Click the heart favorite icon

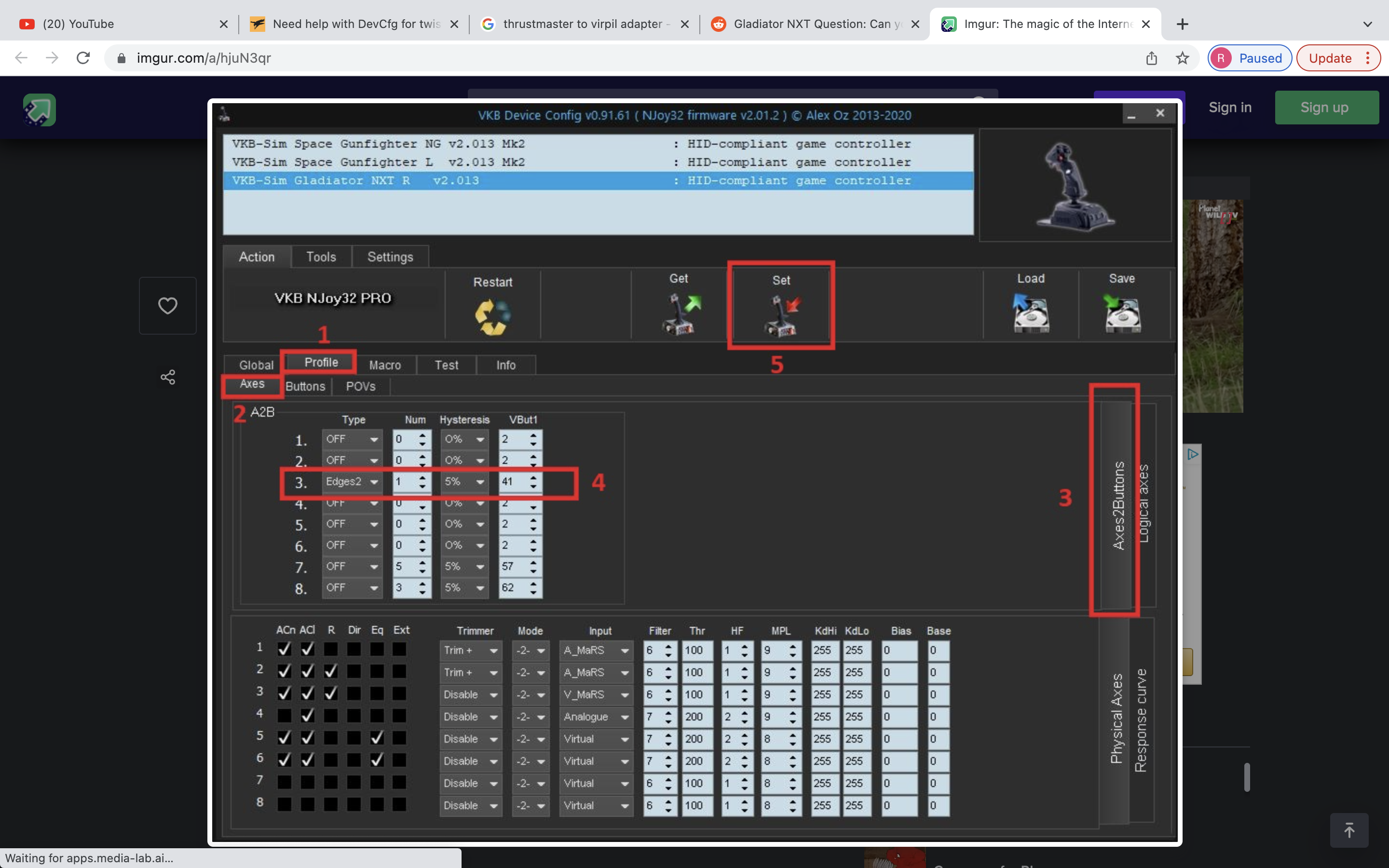click(168, 305)
